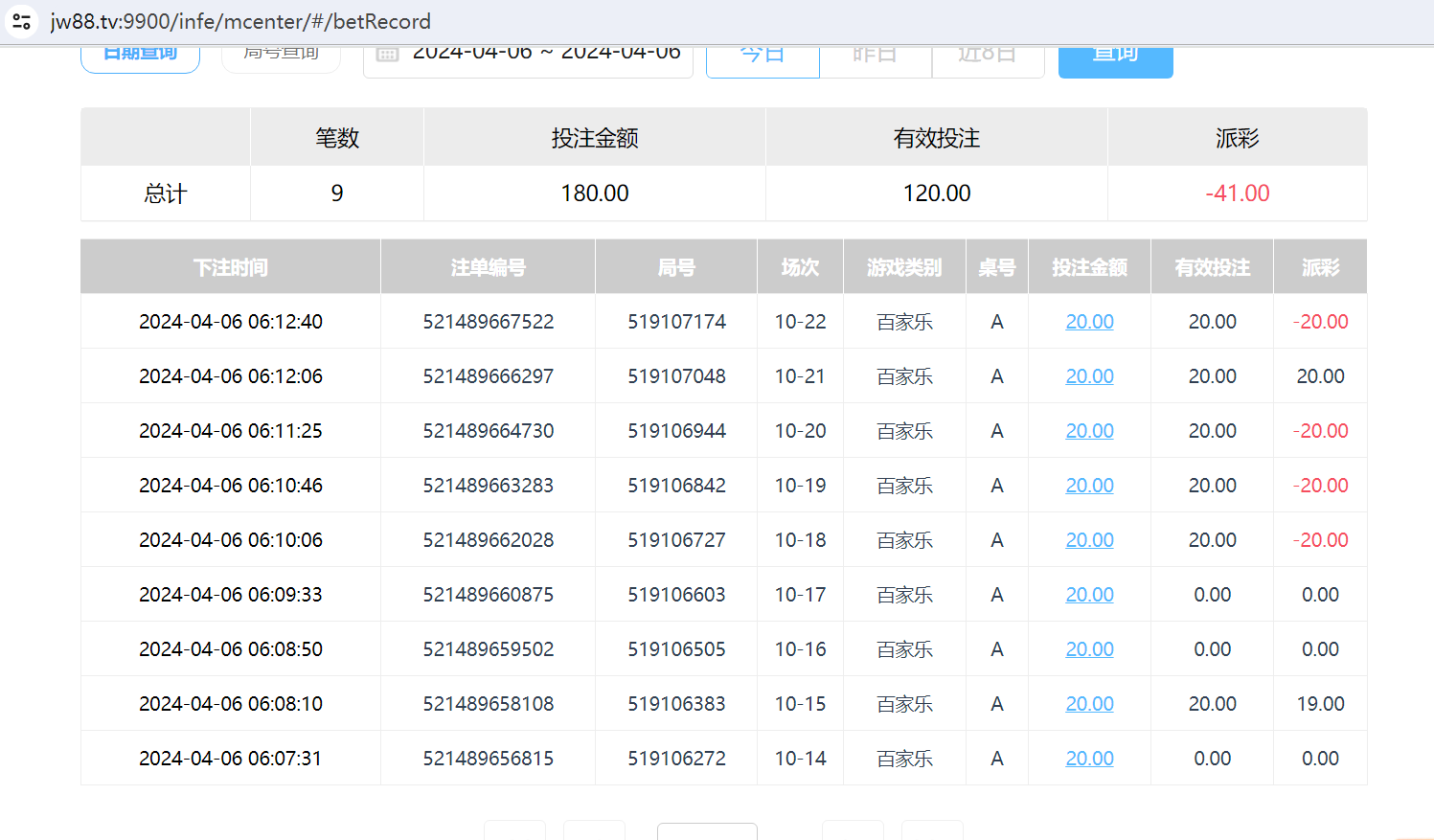Open the 20.00 bet link for round 10-17
1434x840 pixels.
pos(1089,595)
